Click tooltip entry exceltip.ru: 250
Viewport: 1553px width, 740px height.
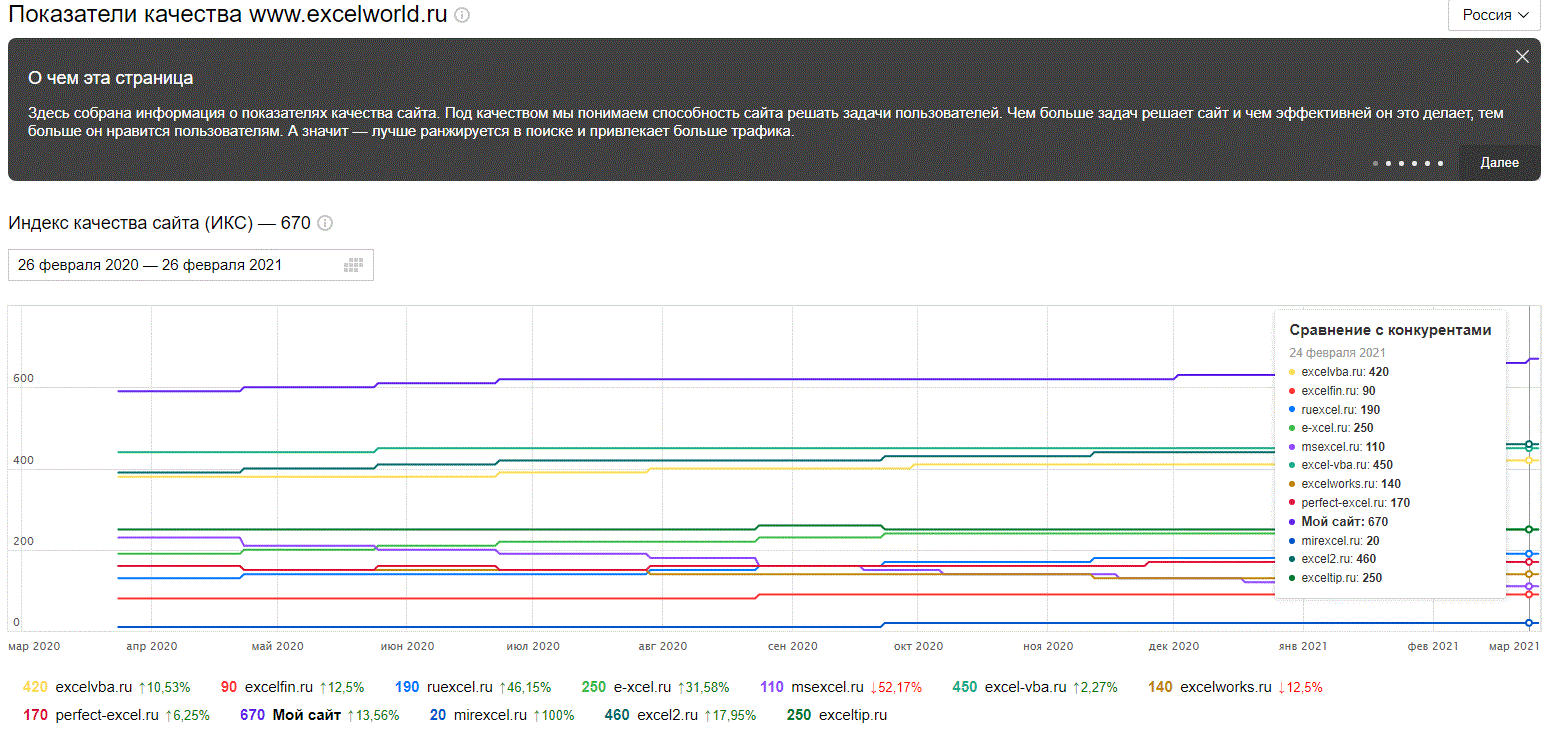(x=1335, y=578)
